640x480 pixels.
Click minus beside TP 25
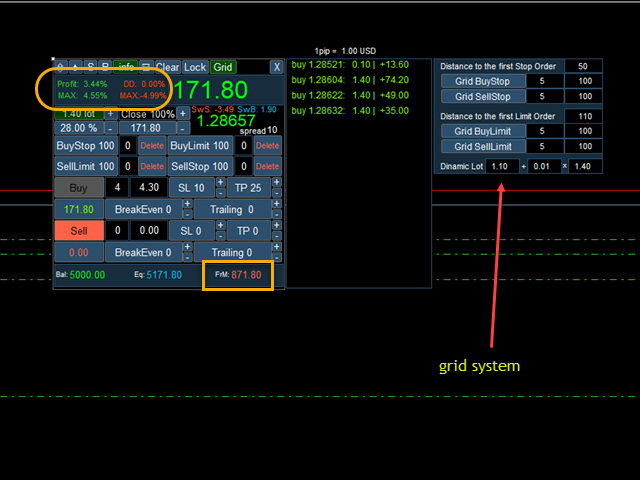276,193
